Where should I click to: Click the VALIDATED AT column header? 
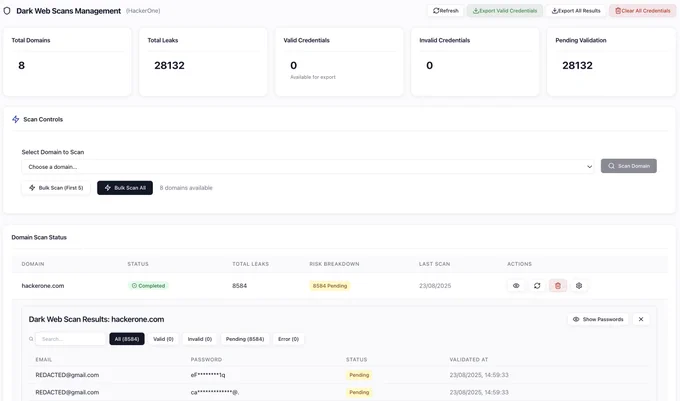point(469,359)
